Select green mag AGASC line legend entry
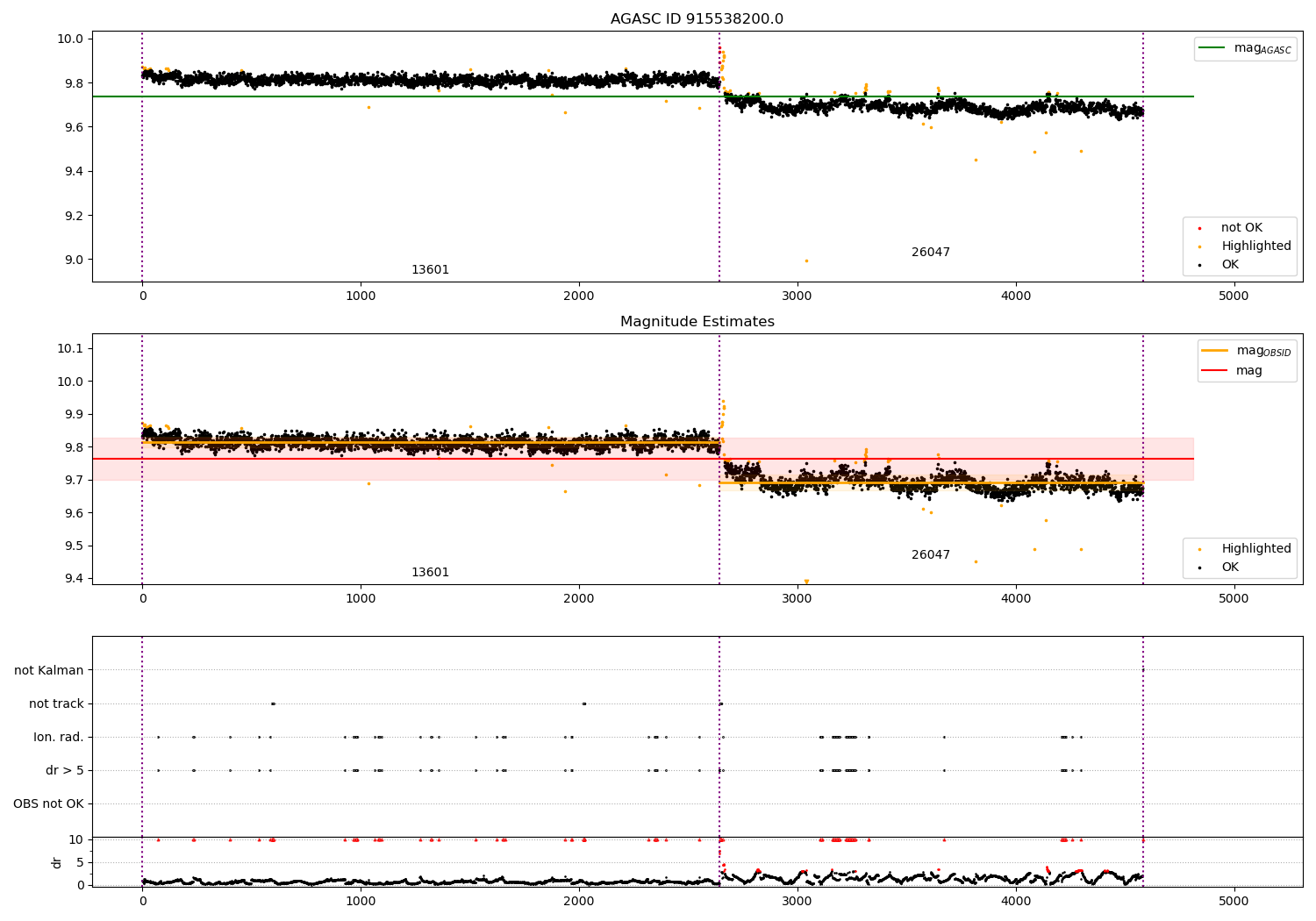Screen dimensions: 1316x921 coord(1245,48)
